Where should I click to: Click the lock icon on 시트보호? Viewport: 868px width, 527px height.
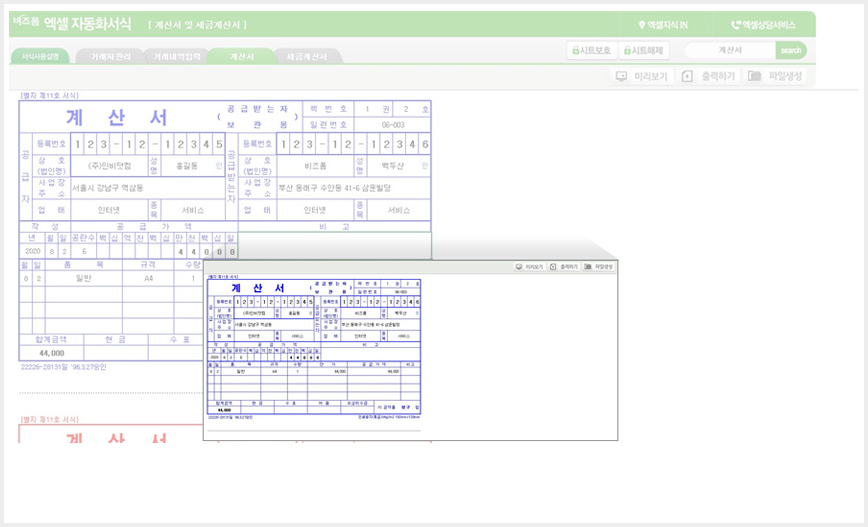coord(576,50)
